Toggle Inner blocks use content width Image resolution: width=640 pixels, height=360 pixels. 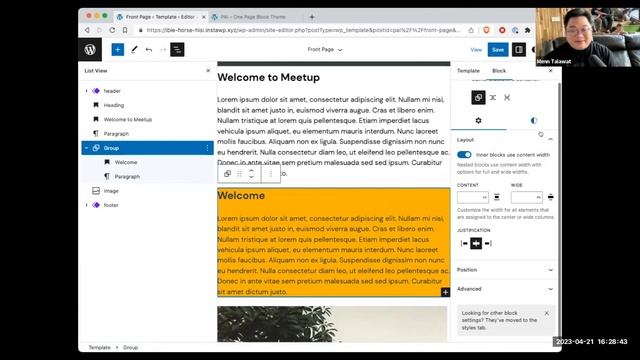pos(464,155)
